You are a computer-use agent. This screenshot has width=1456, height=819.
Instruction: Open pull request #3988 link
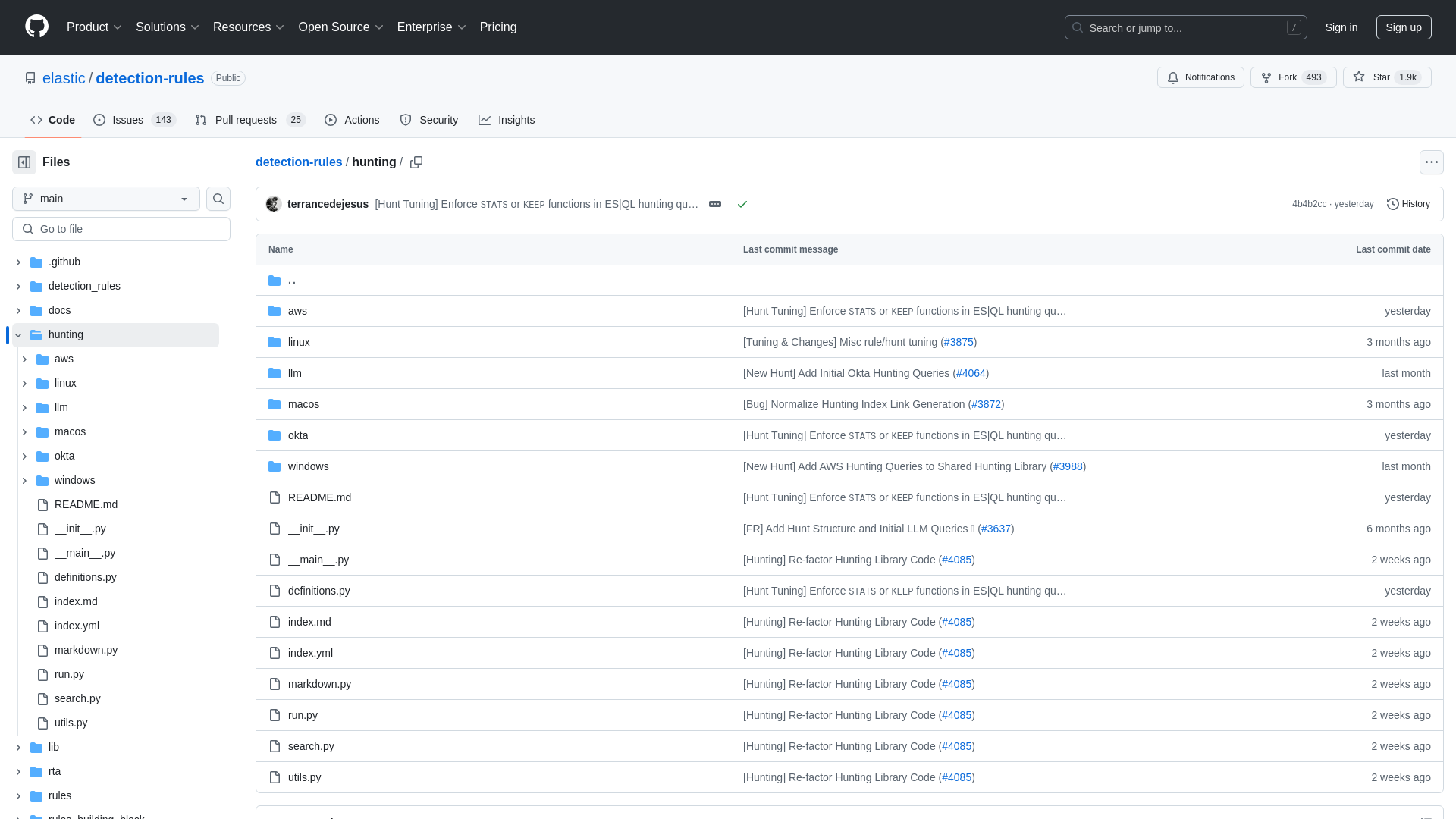tap(1068, 466)
